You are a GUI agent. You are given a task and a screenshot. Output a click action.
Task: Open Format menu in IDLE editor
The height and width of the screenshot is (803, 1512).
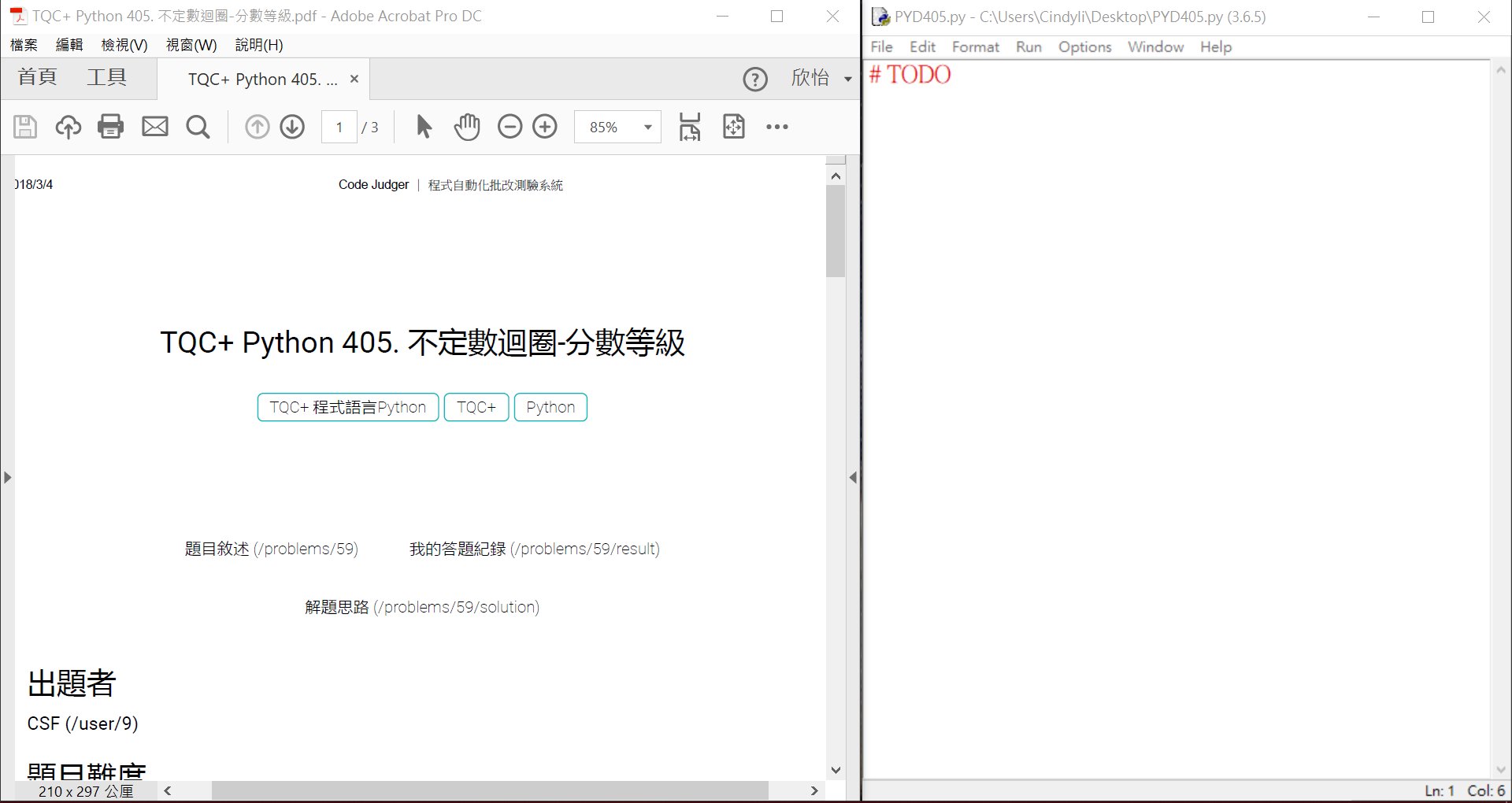click(x=975, y=46)
